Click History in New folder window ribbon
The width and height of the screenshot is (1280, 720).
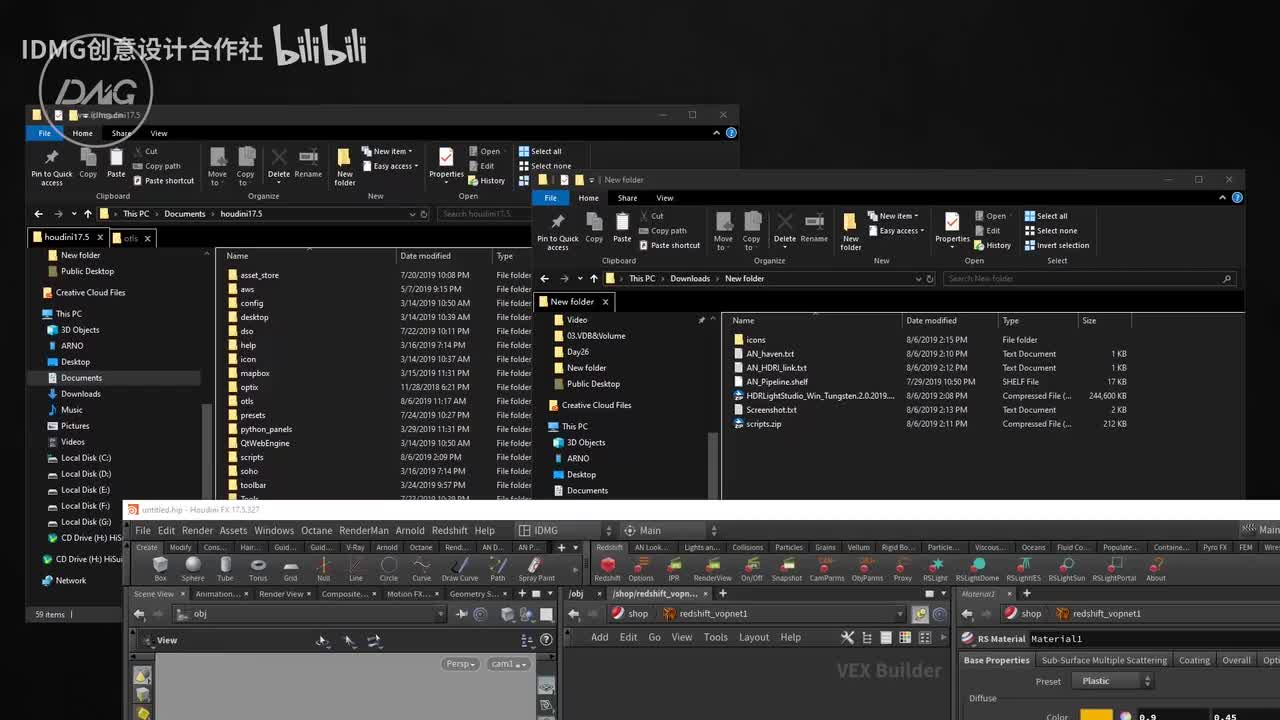(x=992, y=245)
